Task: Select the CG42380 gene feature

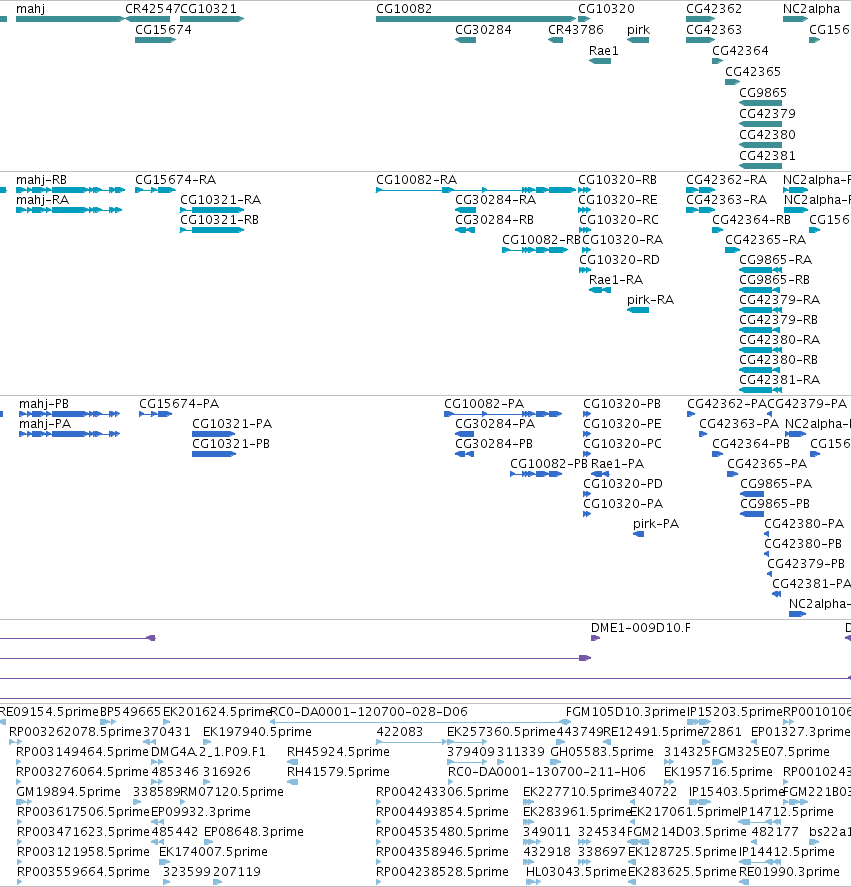Action: click(760, 145)
